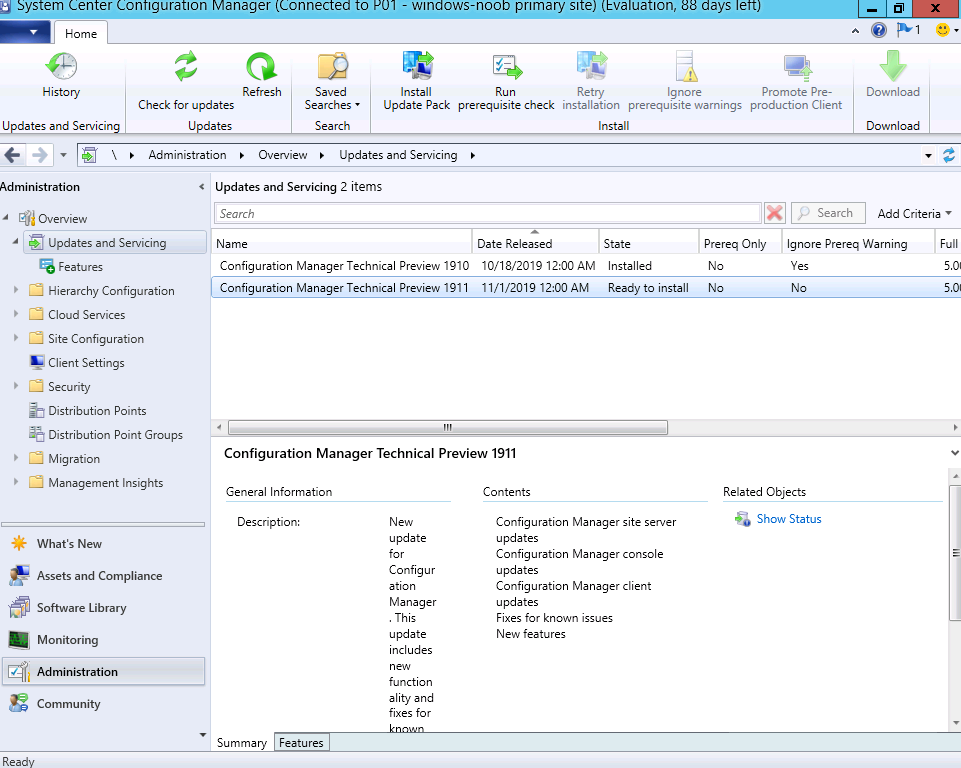
Task: Click the Search input field
Action: click(488, 213)
